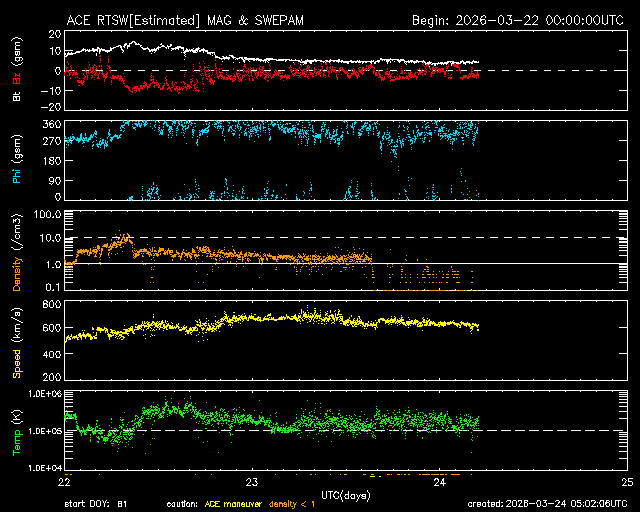Screen dimensions: 640x512
Task: Select day 25 on the time axis
Action: pyautogui.click(x=626, y=481)
